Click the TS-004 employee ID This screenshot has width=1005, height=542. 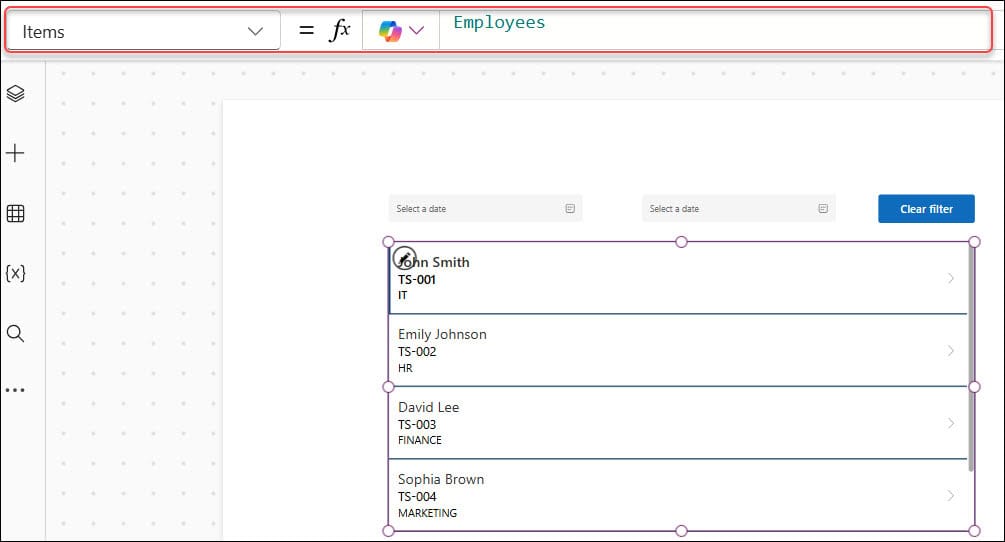click(417, 497)
